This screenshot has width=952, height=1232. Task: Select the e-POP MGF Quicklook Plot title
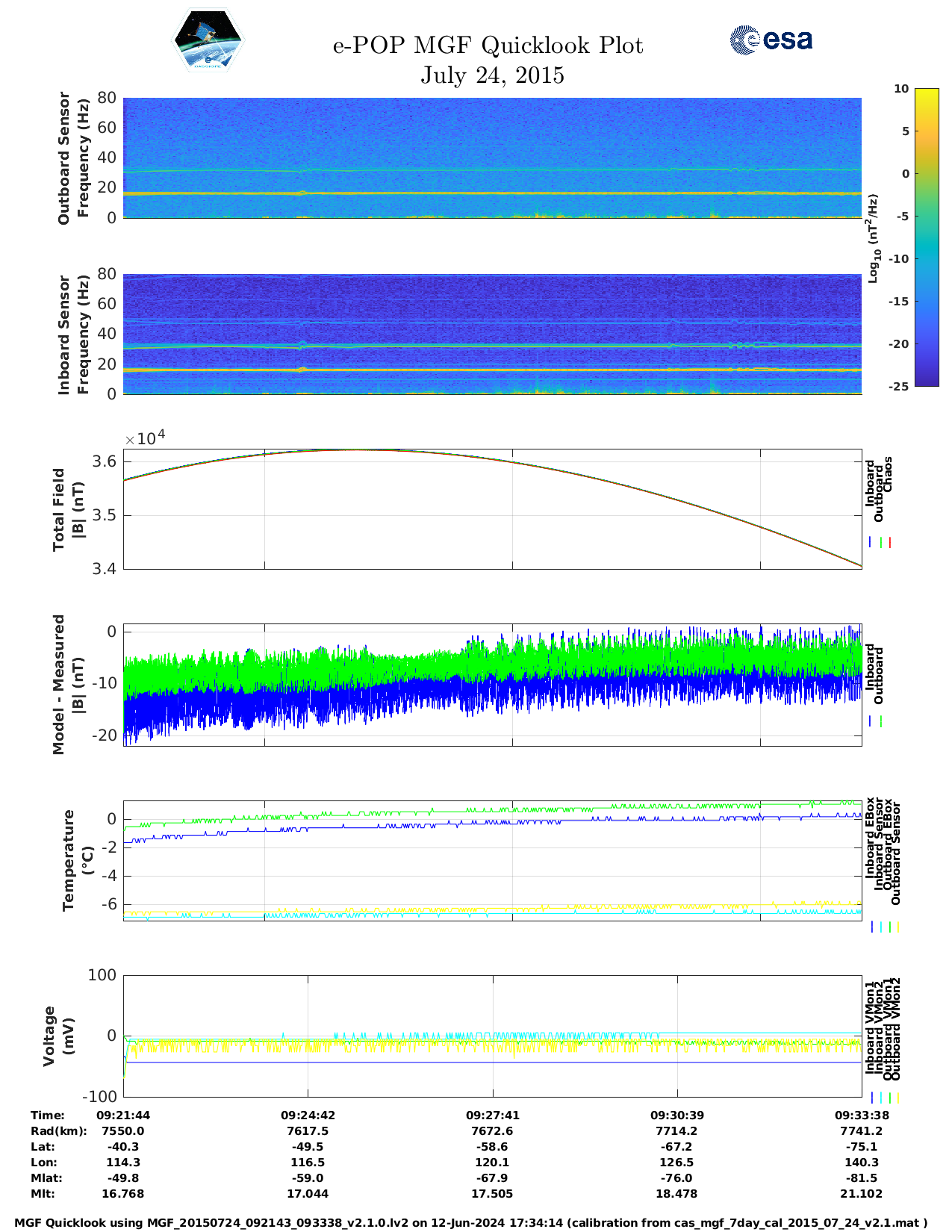click(488, 46)
